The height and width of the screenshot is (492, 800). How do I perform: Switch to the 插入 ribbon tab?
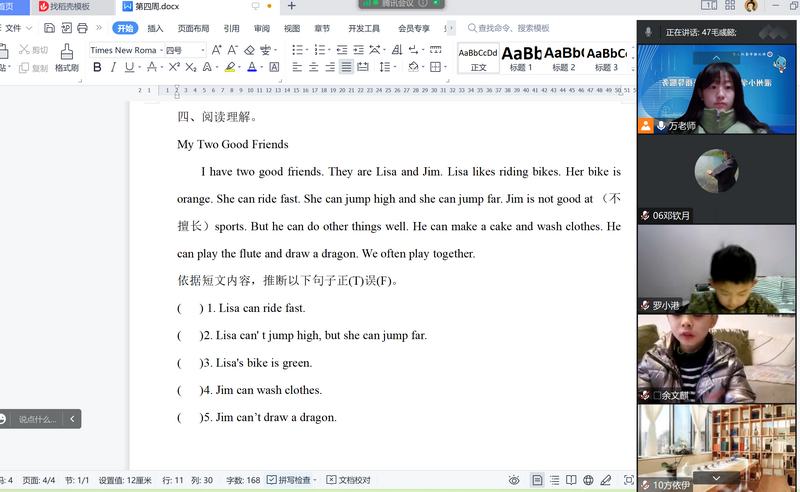coord(155,28)
